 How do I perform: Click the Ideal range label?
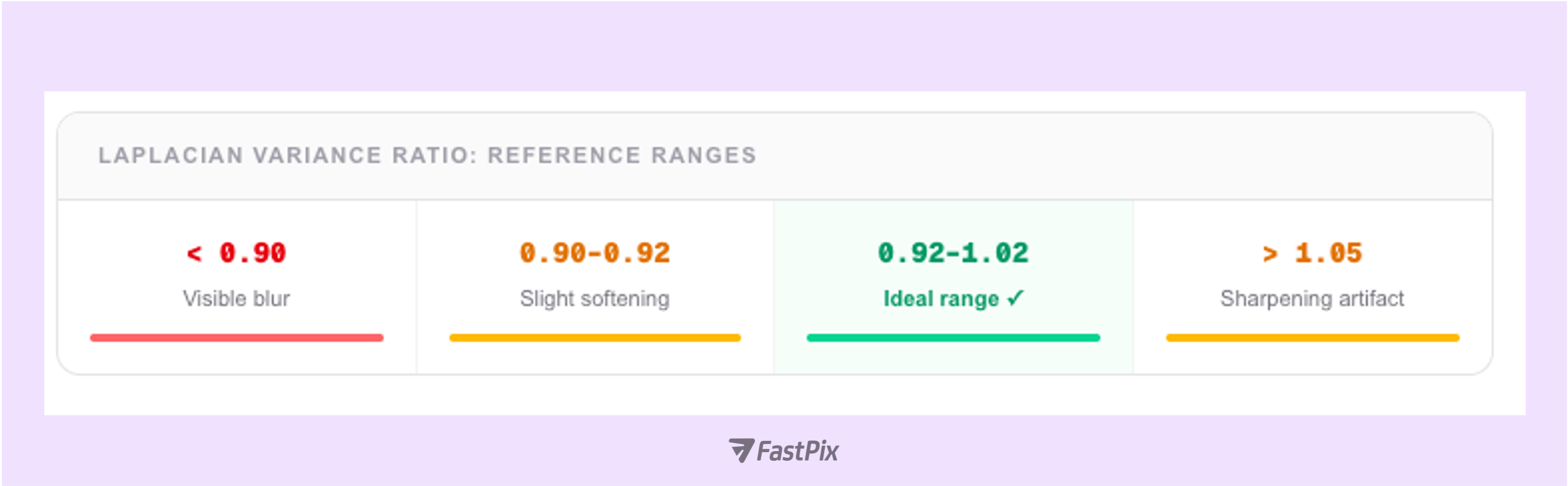tap(941, 298)
